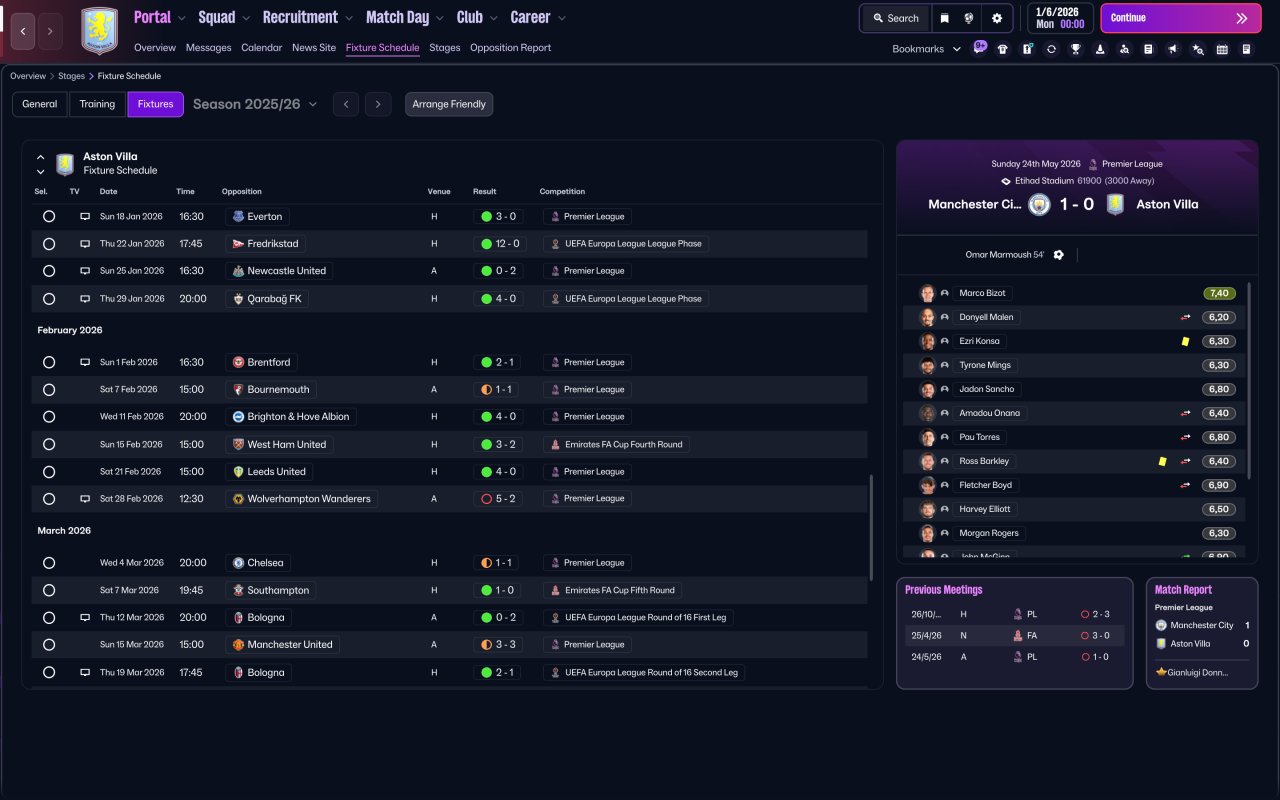Switch to the Training tab
1280x800 pixels.
click(97, 104)
